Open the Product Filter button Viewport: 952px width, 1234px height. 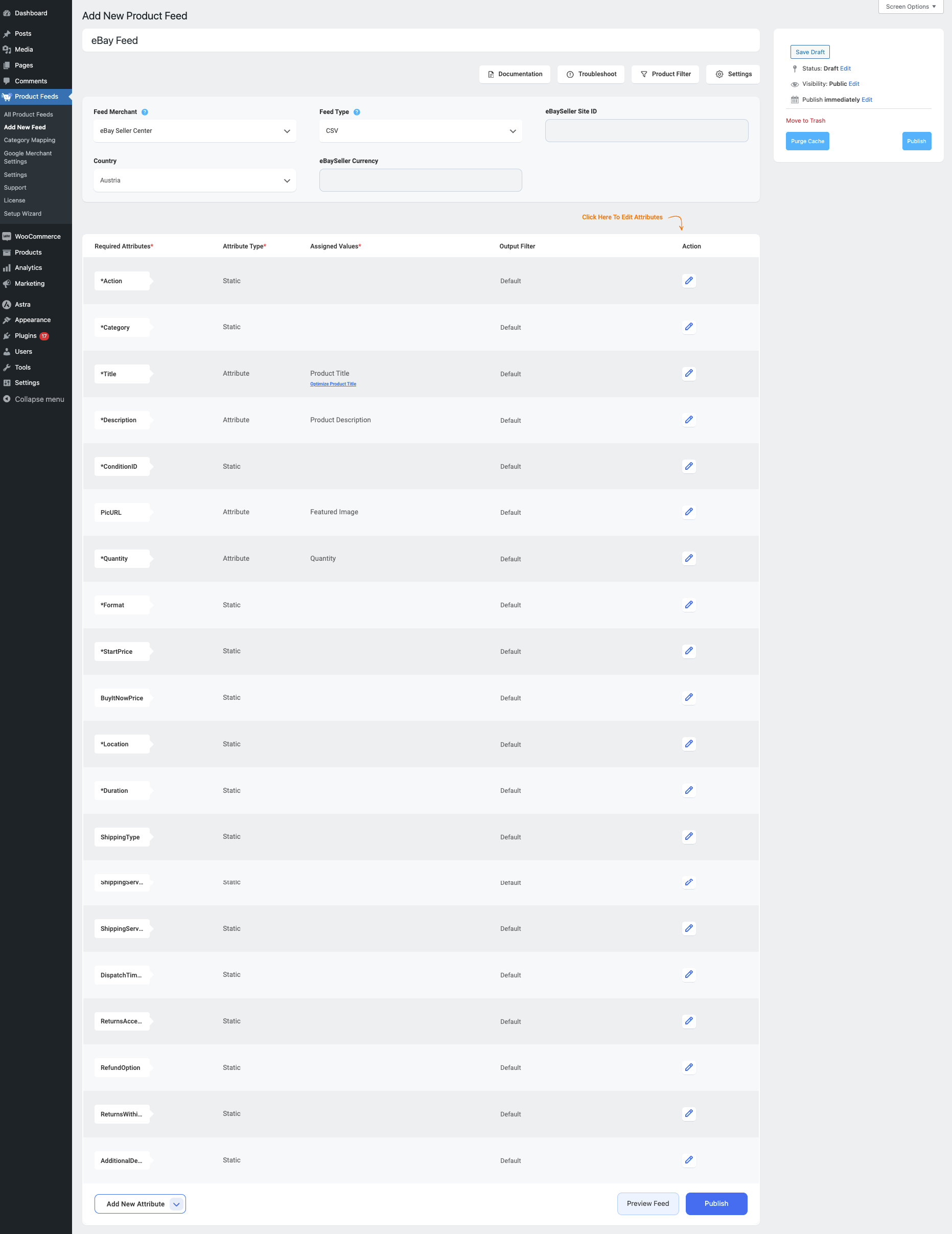pyautogui.click(x=665, y=74)
